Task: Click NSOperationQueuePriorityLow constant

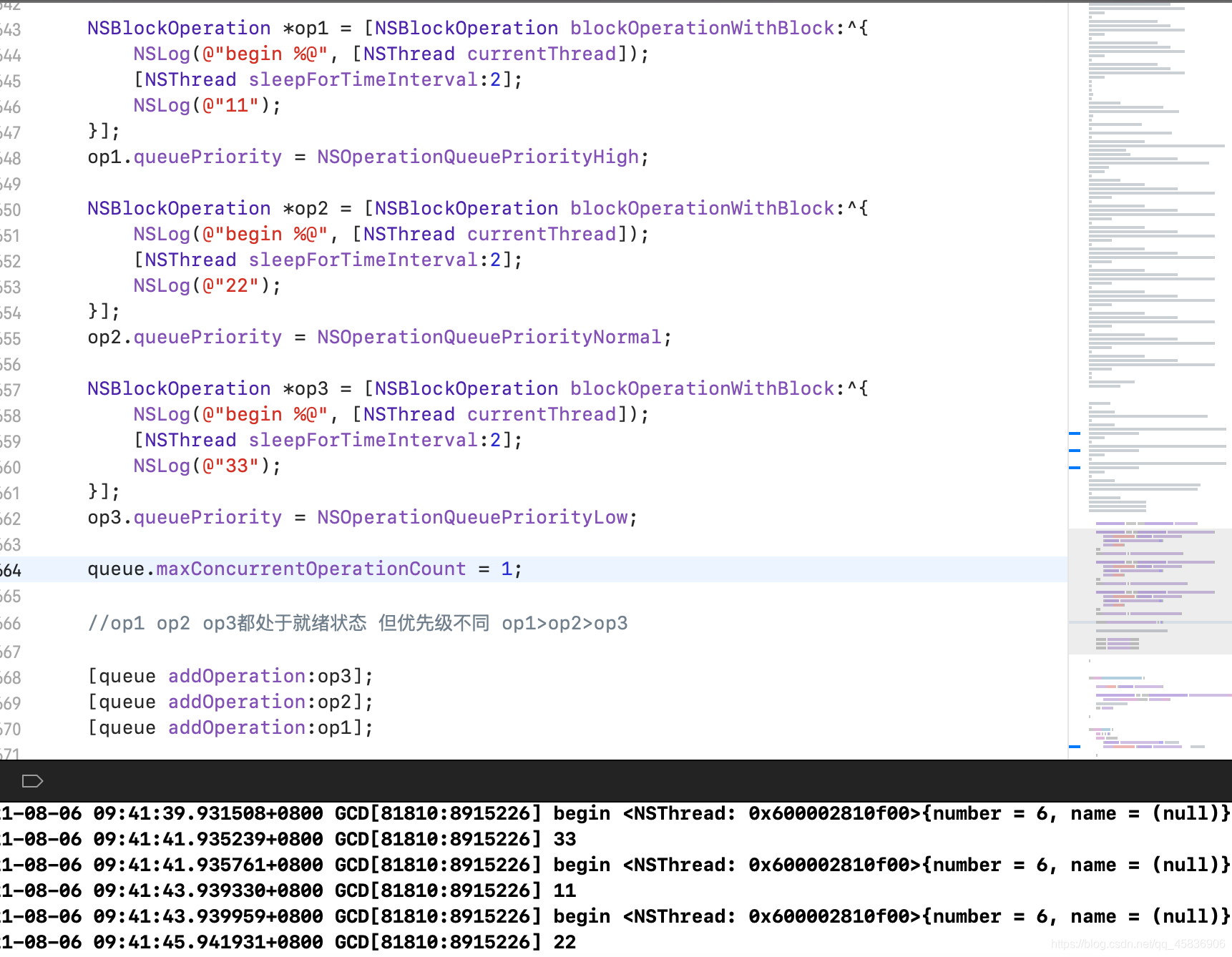Action: click(472, 517)
